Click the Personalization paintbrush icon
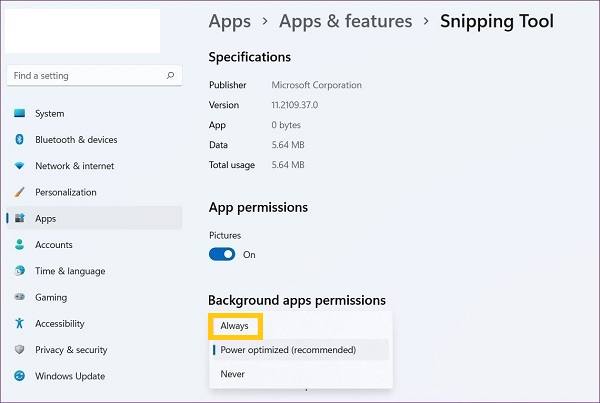 point(20,192)
